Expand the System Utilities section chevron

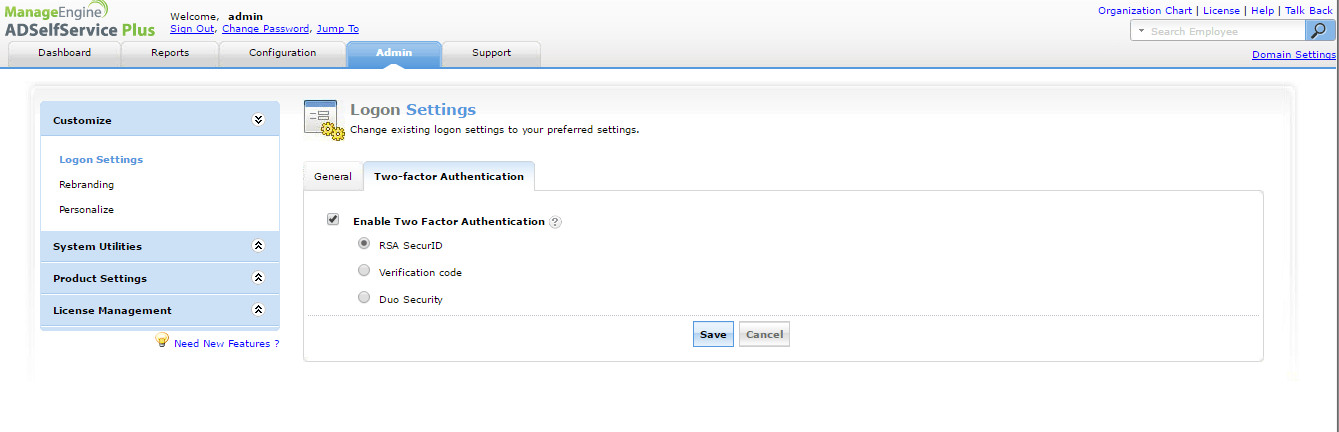[258, 246]
